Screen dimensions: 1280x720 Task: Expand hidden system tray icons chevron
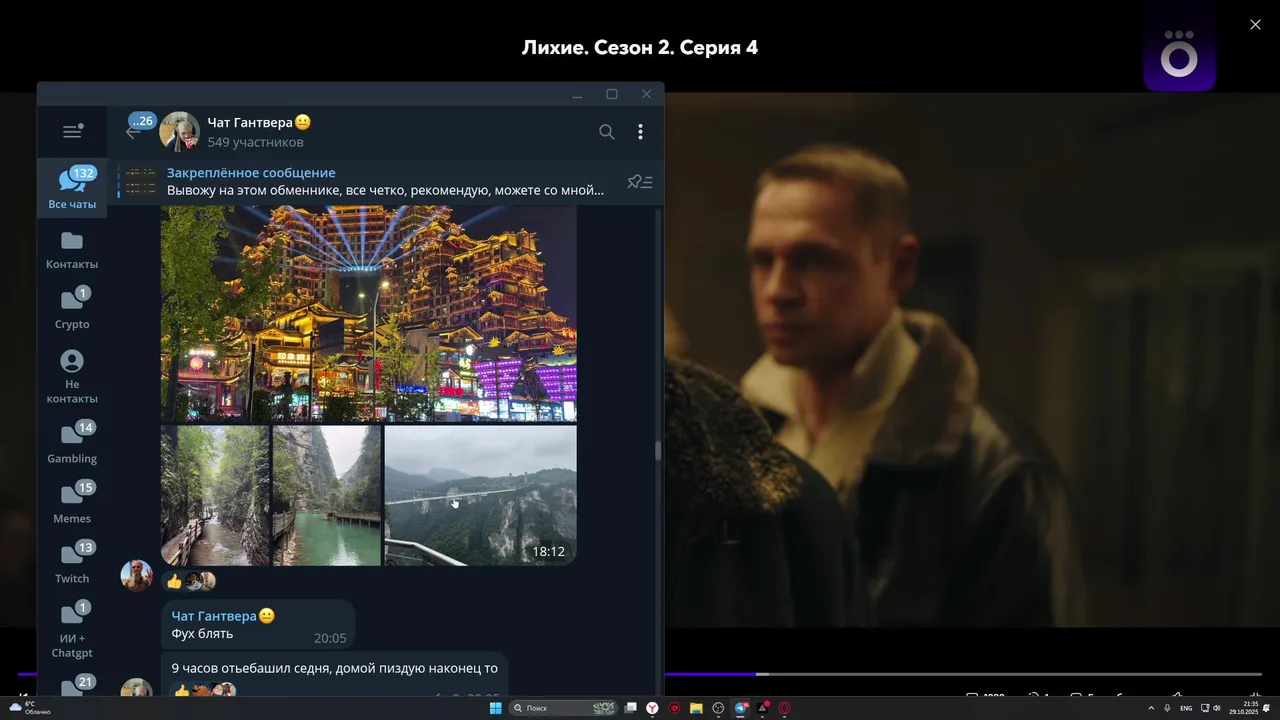1150,708
